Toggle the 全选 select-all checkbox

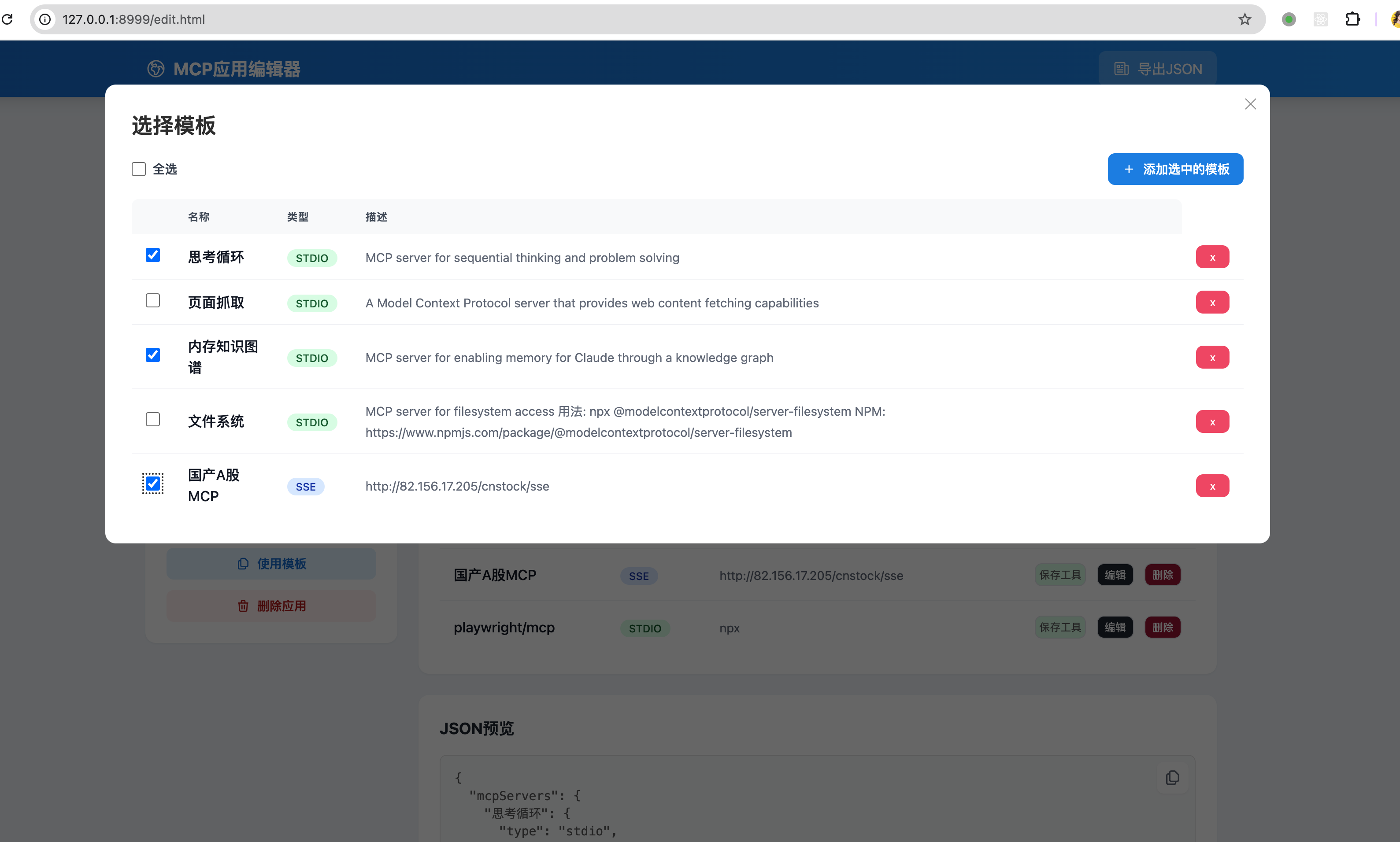[139, 169]
